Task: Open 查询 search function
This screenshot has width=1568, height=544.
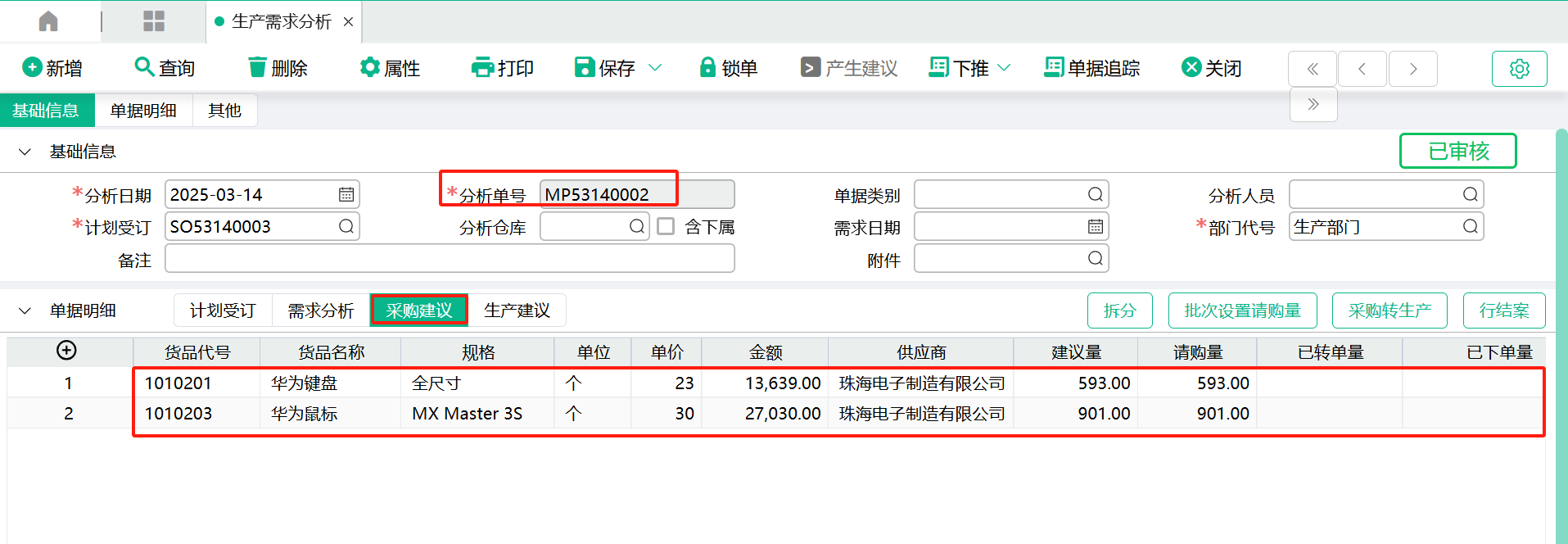Action: [165, 68]
